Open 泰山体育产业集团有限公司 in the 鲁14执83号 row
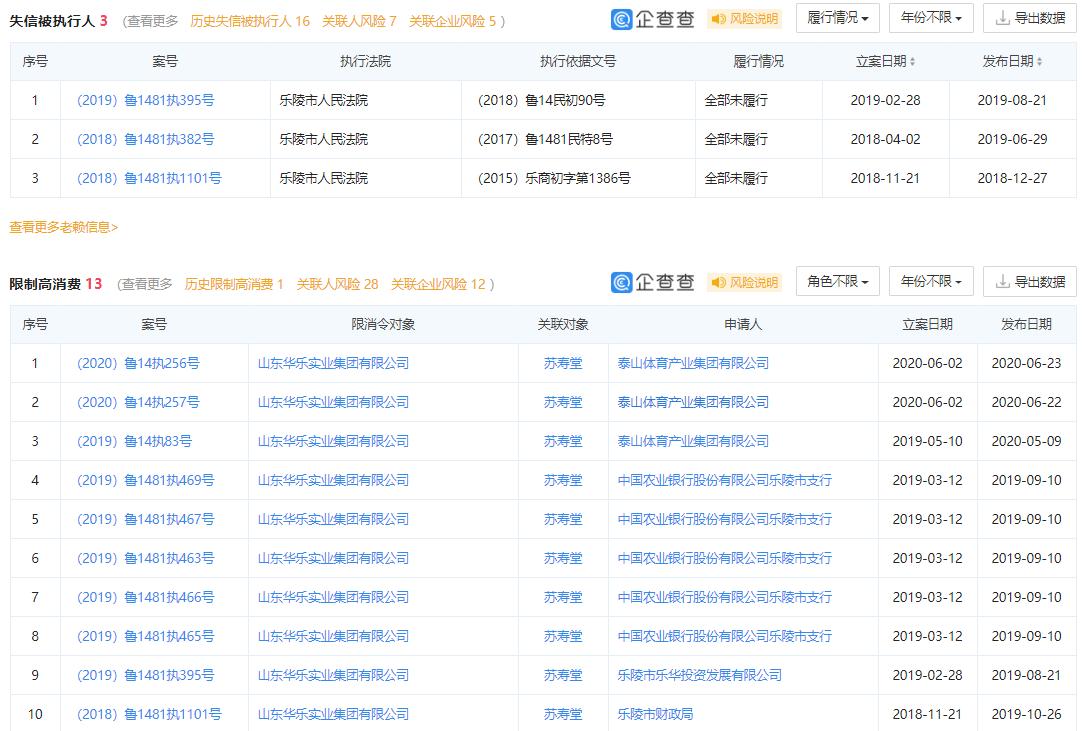This screenshot has width=1082, height=731. point(693,441)
